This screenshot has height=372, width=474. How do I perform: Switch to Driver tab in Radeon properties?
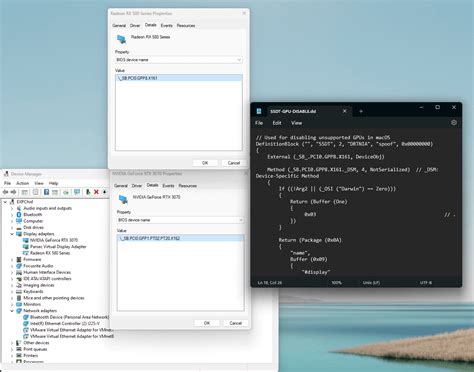pos(135,25)
